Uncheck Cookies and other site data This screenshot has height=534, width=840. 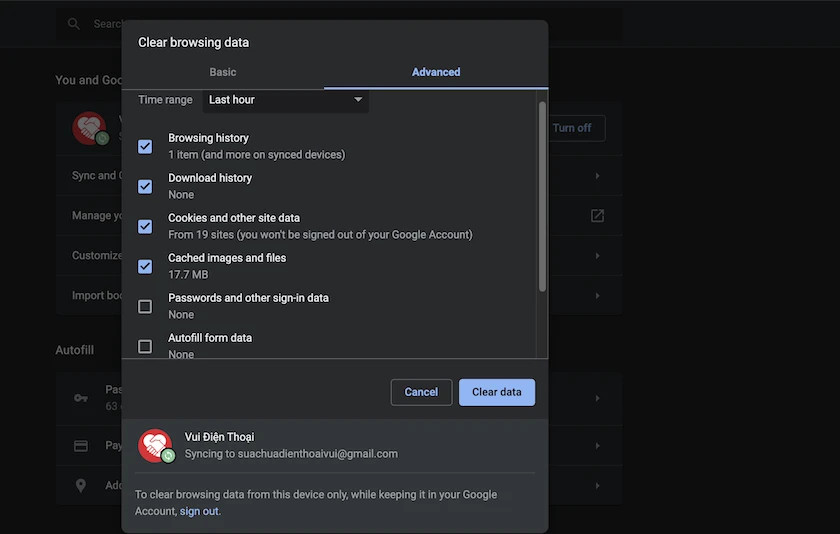pyautogui.click(x=145, y=227)
